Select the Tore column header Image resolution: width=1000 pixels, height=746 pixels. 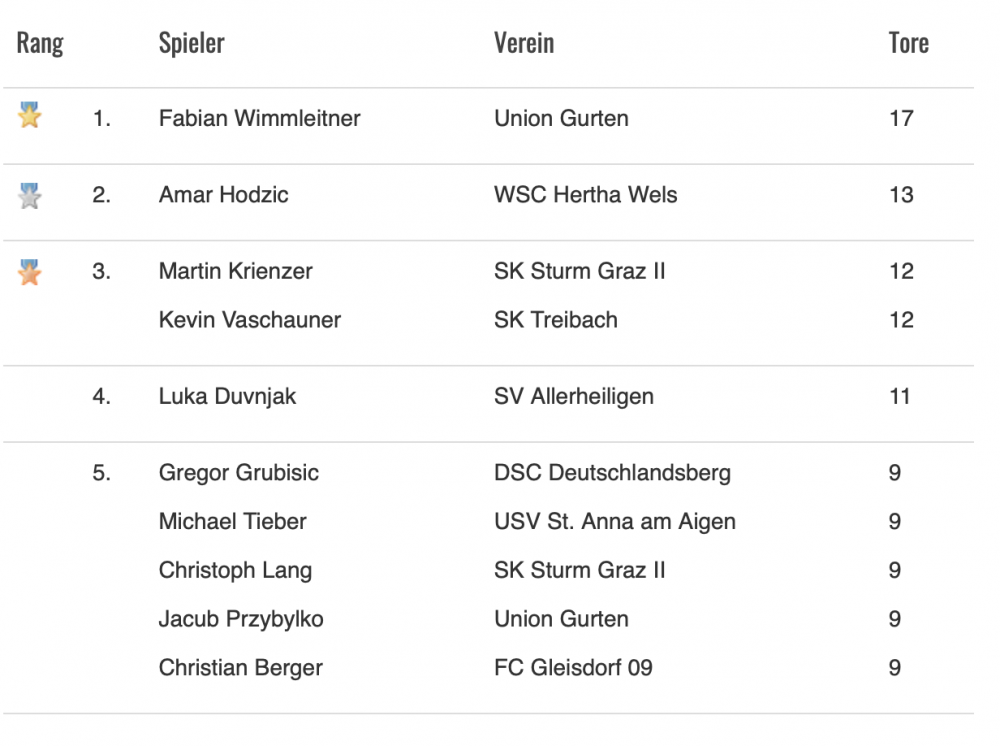[909, 43]
